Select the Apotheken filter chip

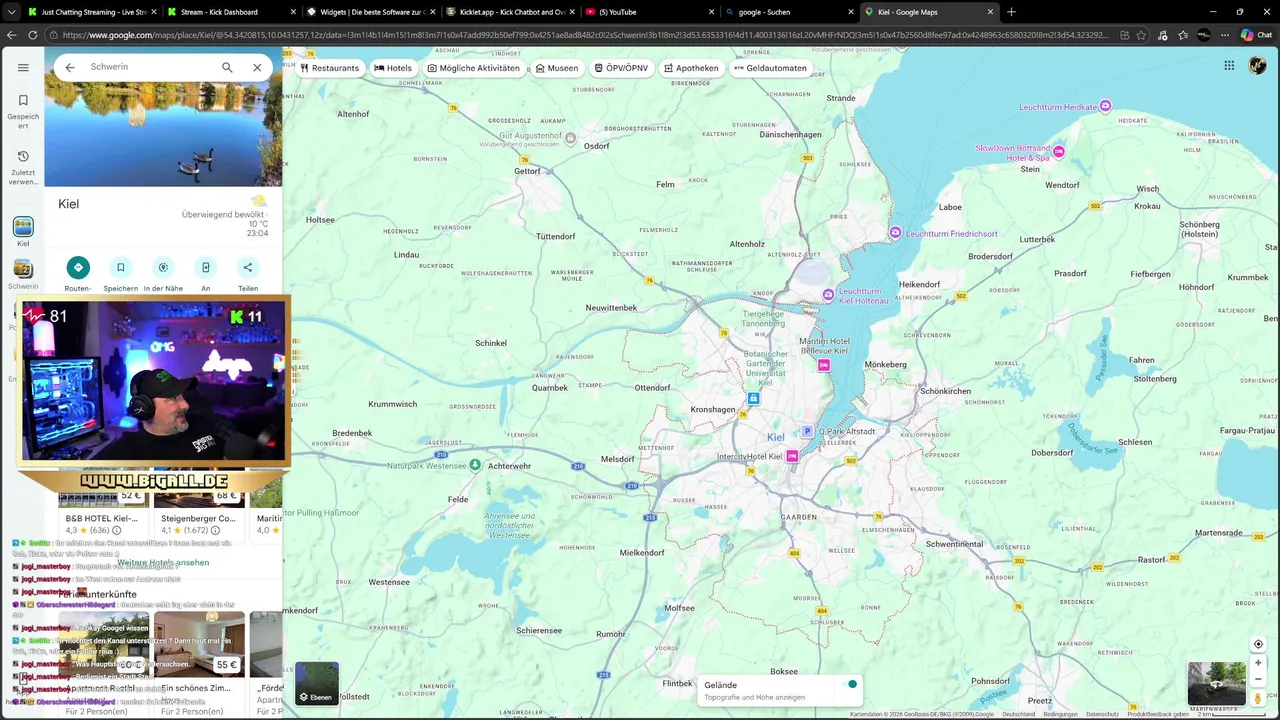point(691,68)
